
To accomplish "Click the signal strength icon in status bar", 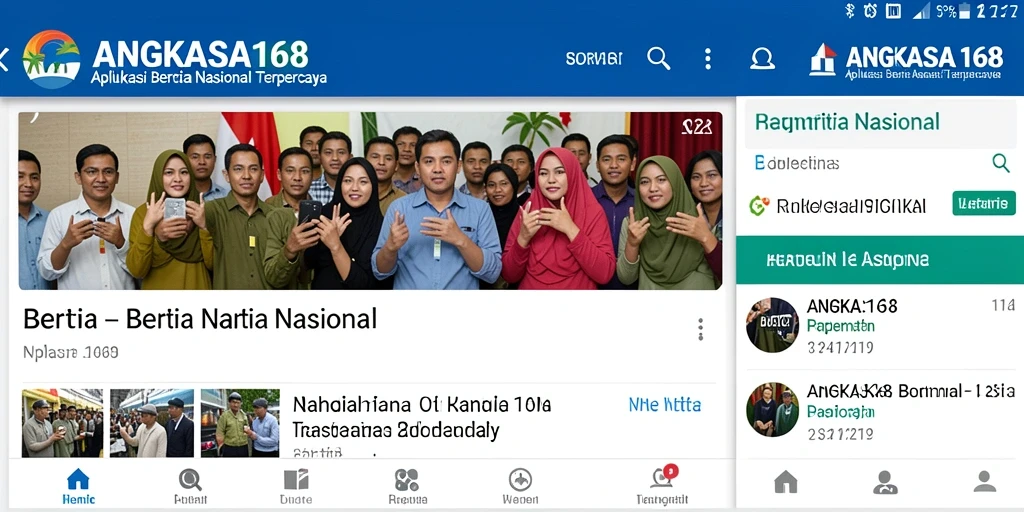I will (x=920, y=10).
